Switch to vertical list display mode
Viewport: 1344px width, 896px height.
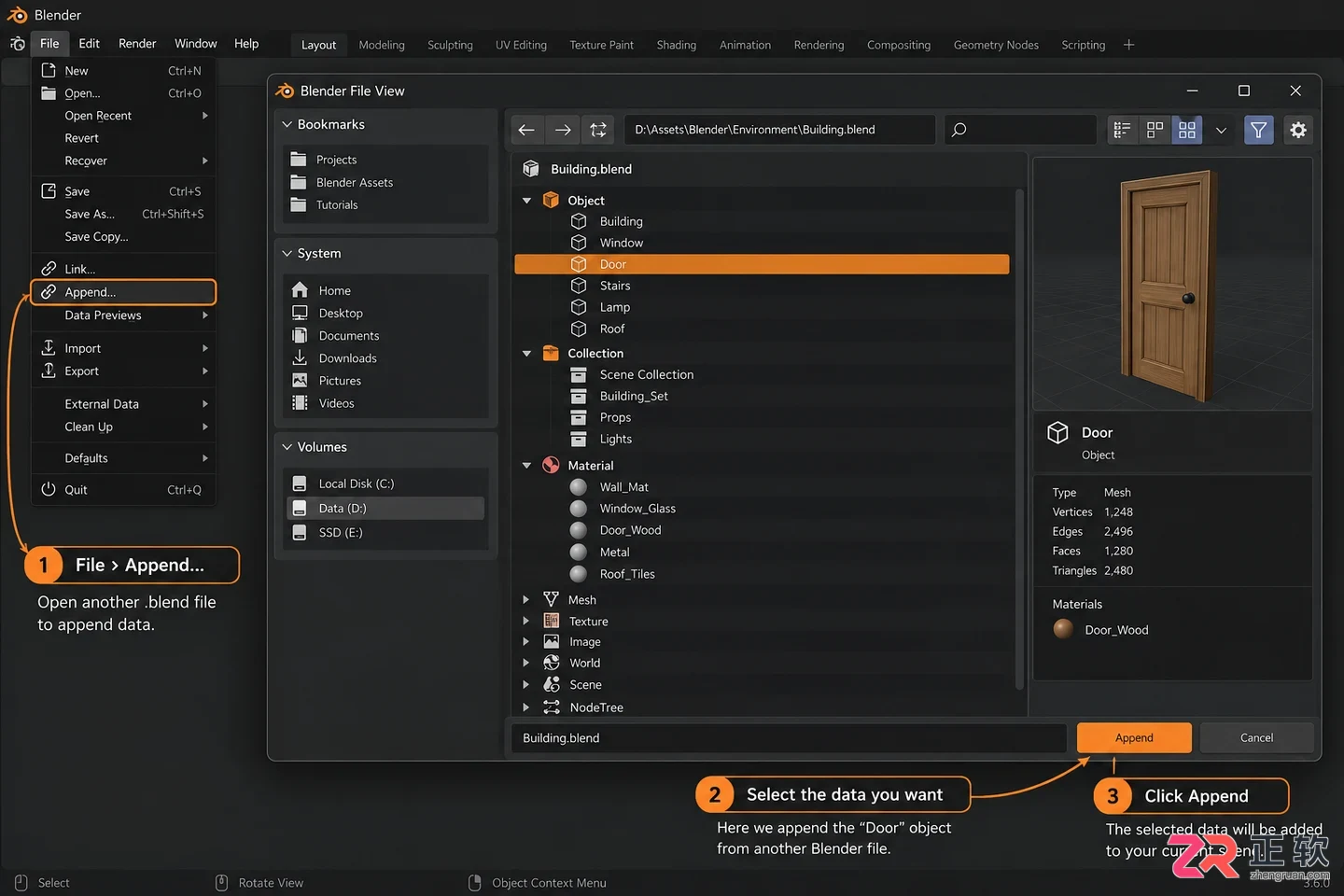(x=1123, y=130)
